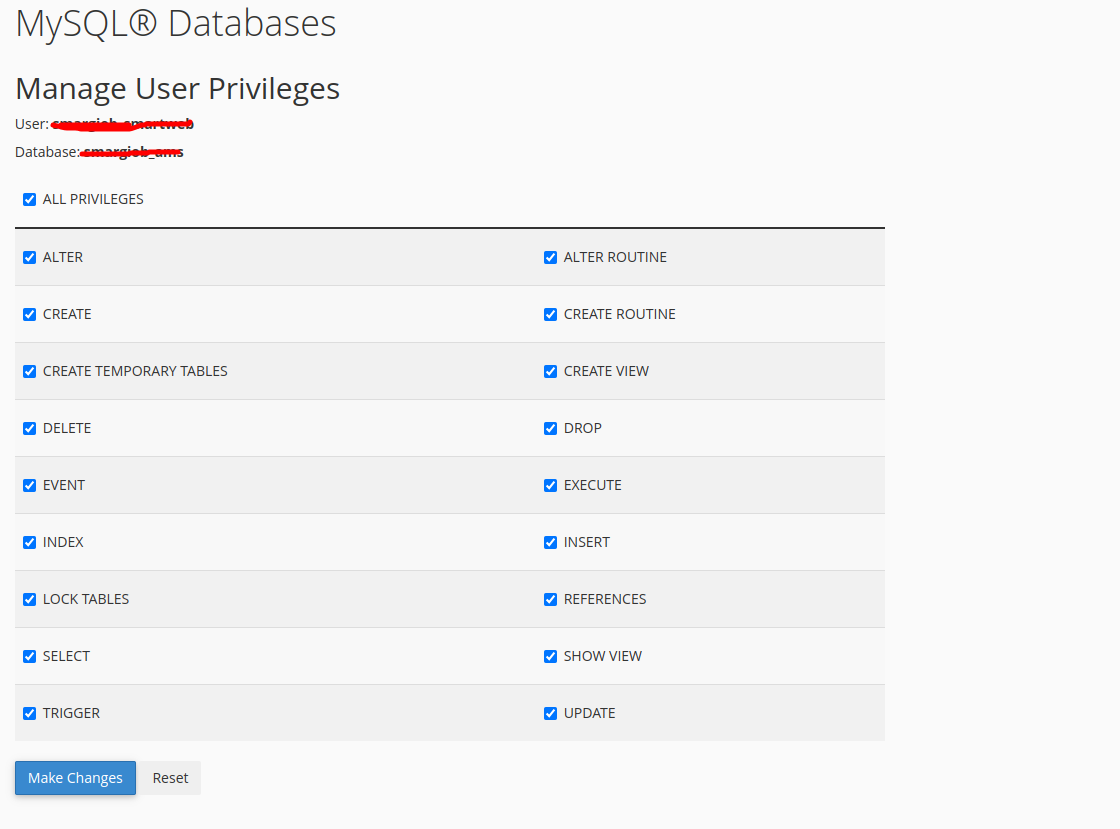The width and height of the screenshot is (1120, 829).
Task: Toggle the SELECT privilege checkbox
Action: (x=30, y=656)
